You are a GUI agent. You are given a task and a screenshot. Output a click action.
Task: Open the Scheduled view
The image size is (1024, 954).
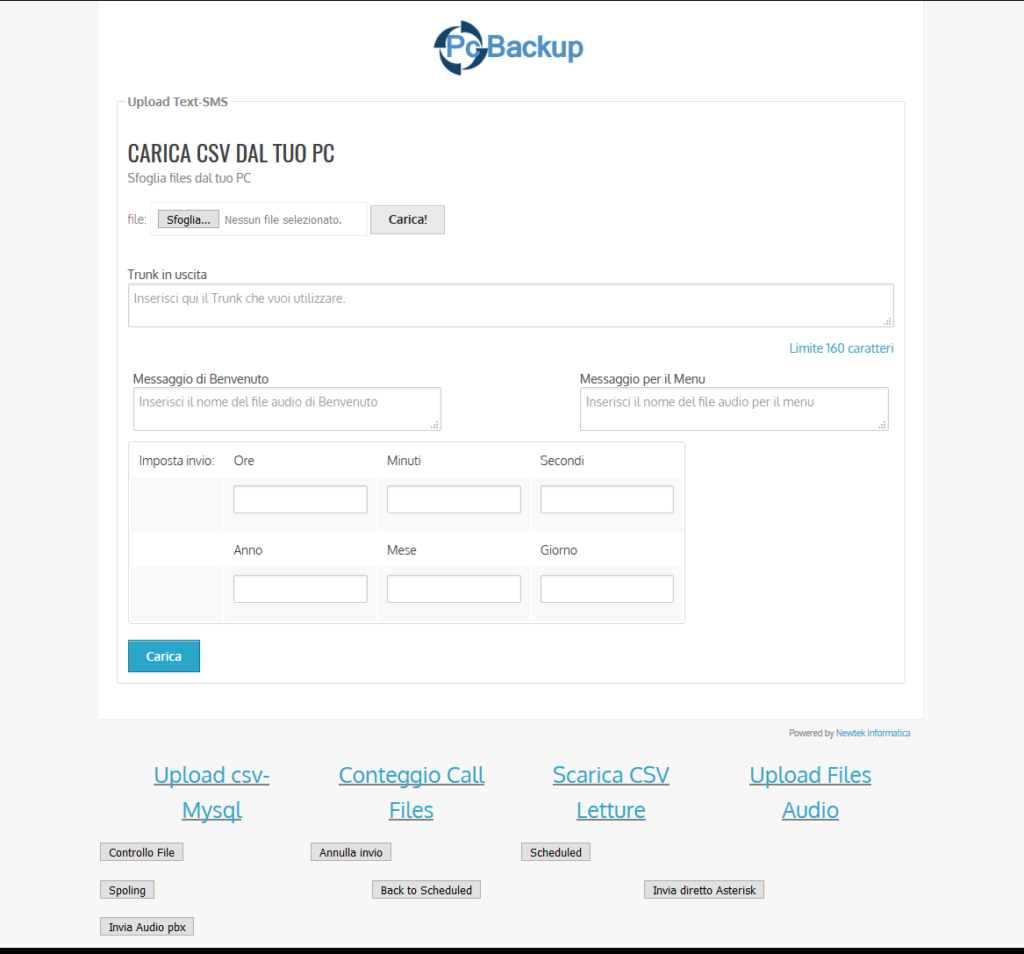click(555, 852)
